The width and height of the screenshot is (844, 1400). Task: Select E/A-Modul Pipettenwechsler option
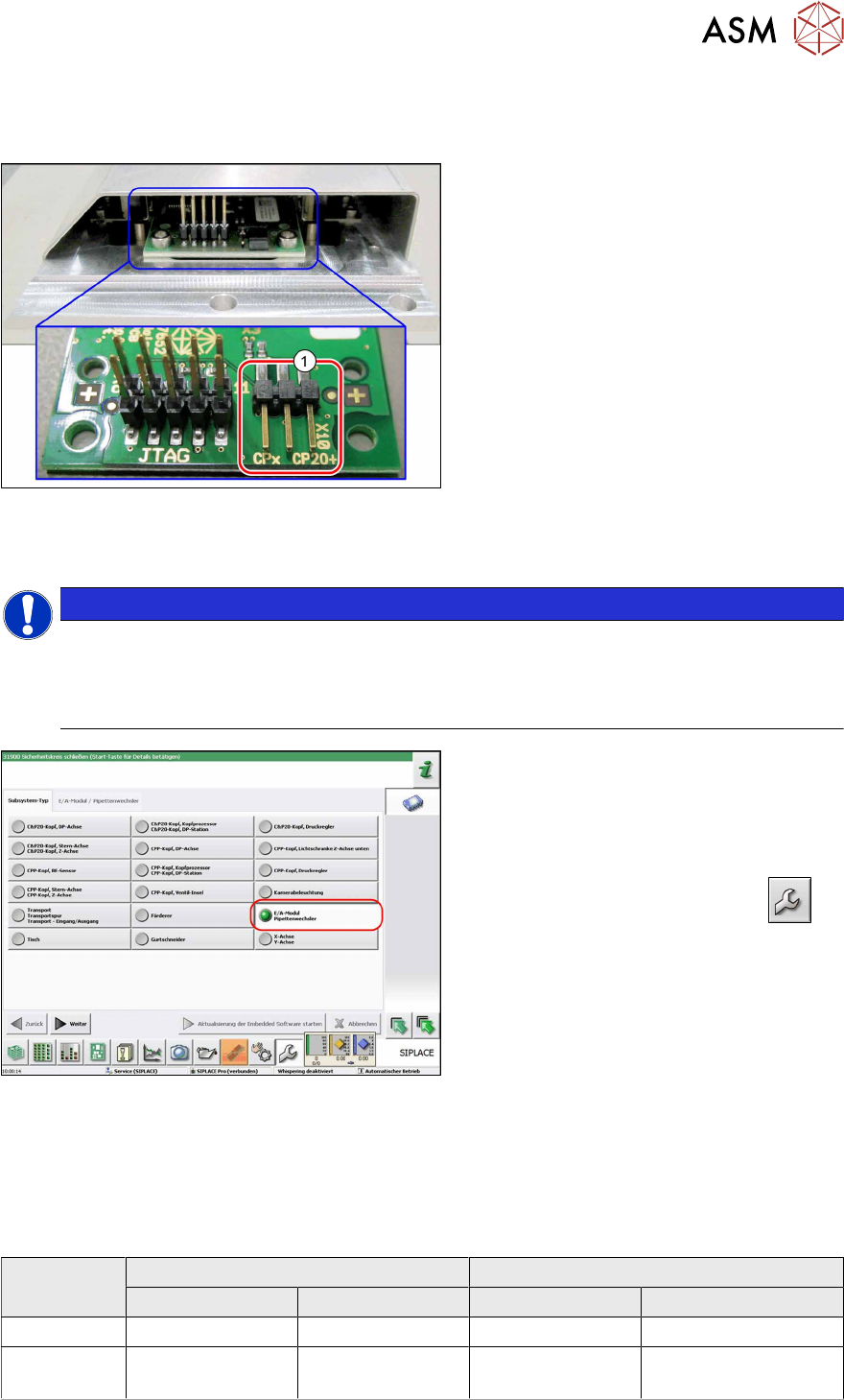coord(316,915)
